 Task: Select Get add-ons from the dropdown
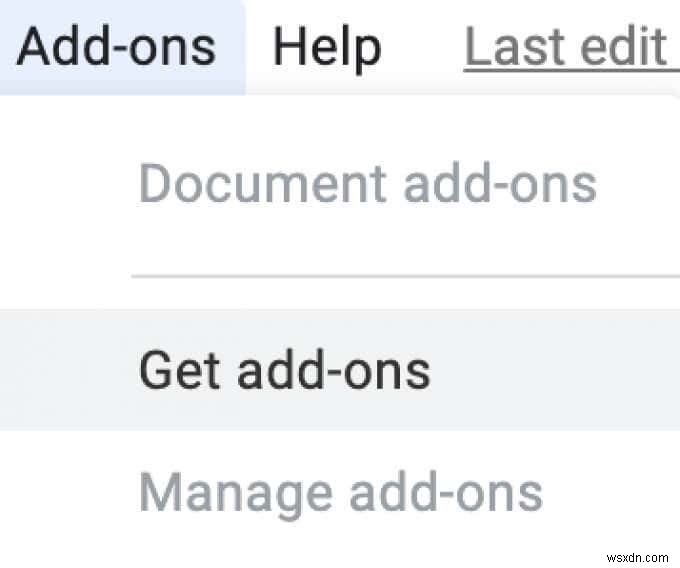click(x=285, y=369)
